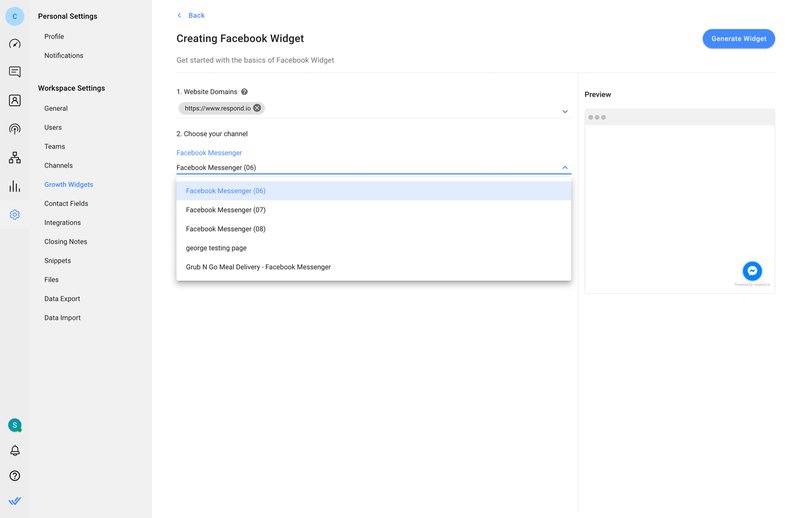Image resolution: width=800 pixels, height=518 pixels.
Task: Open Data Export settings
Action: click(62, 299)
